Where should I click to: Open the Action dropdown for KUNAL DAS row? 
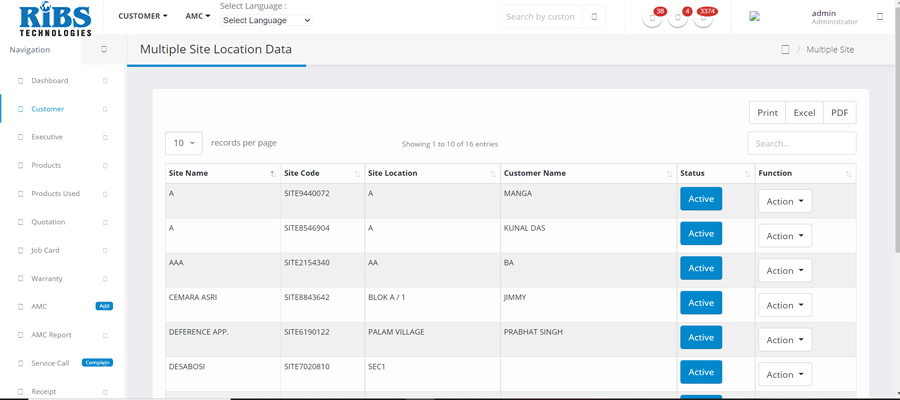785,236
